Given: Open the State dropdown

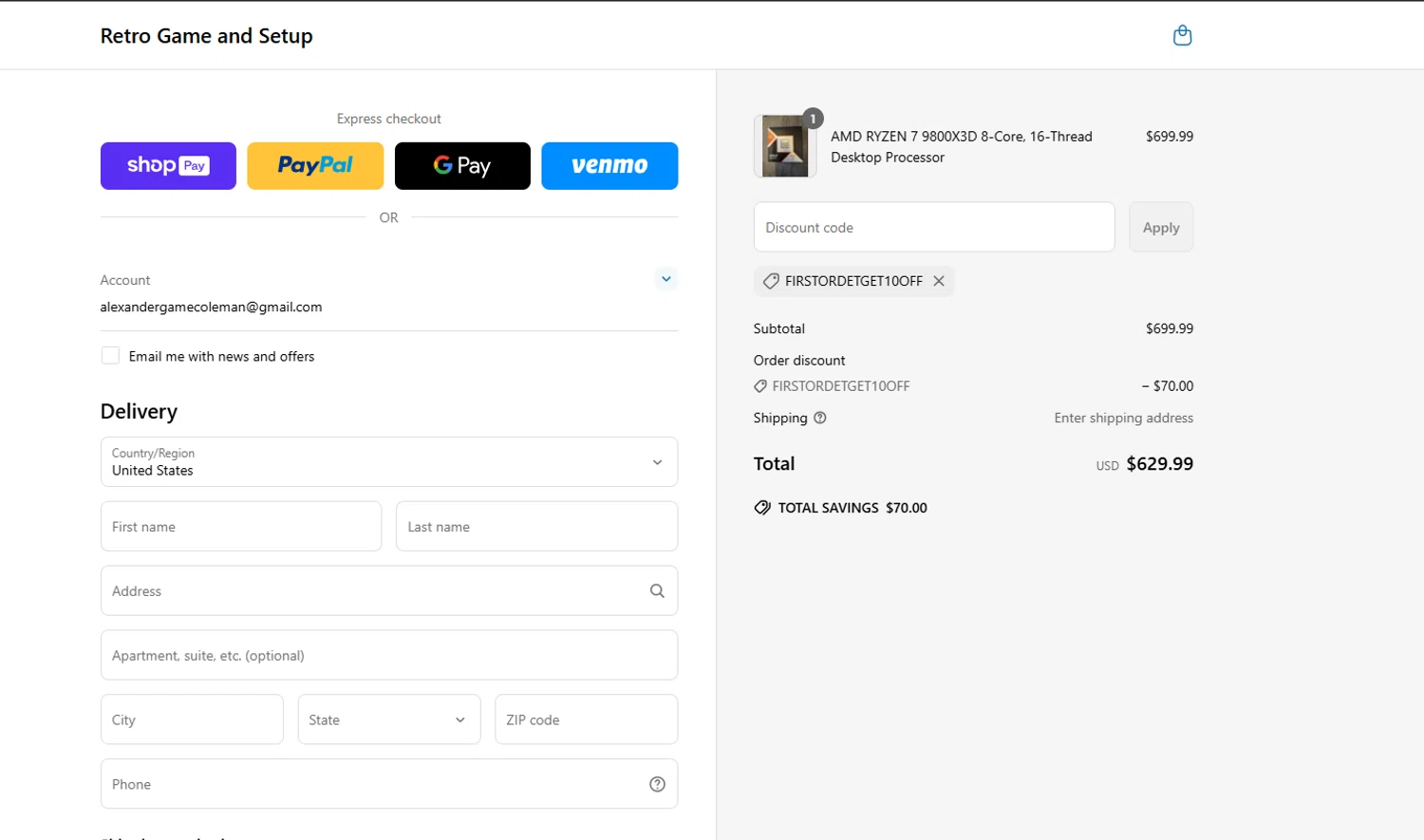Looking at the screenshot, I should (x=389, y=719).
